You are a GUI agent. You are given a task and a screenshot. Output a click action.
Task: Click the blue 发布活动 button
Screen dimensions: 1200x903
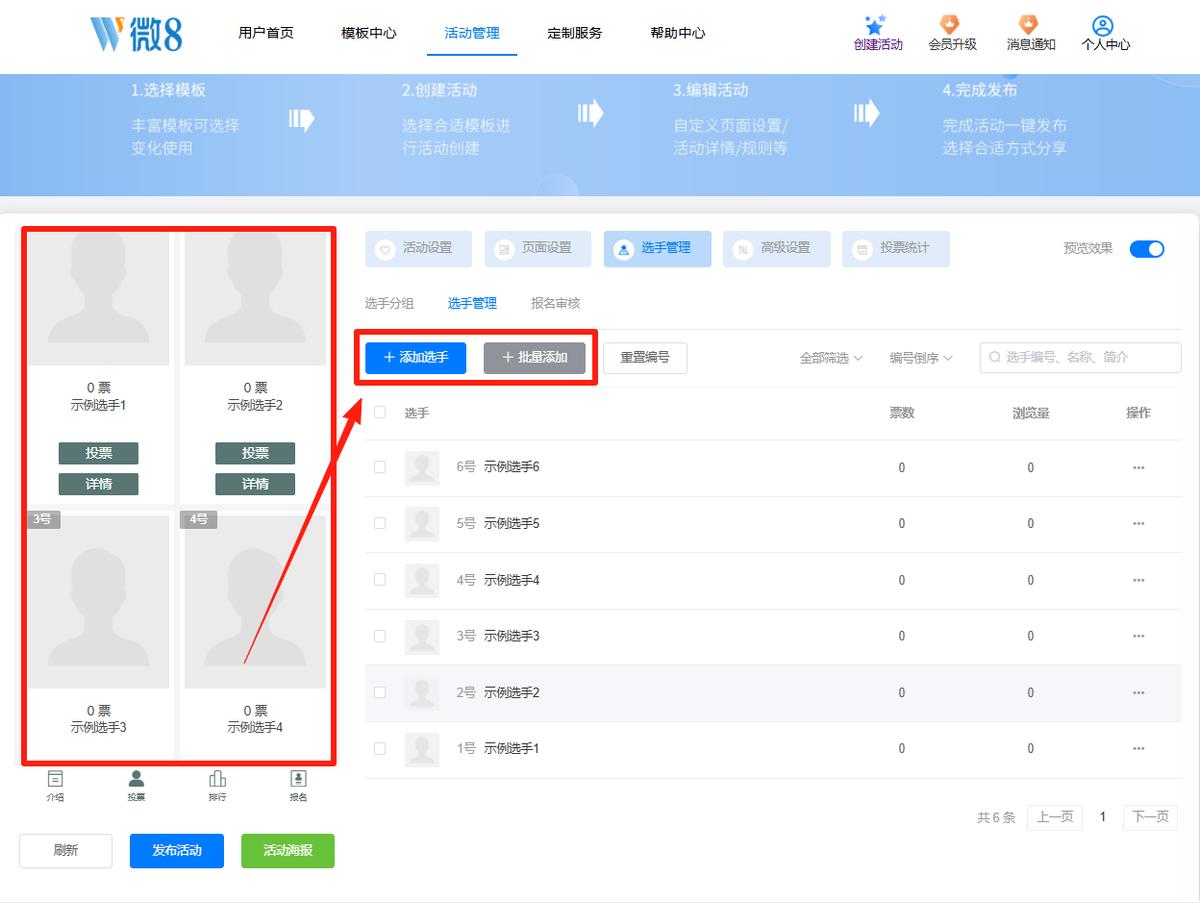pos(177,851)
